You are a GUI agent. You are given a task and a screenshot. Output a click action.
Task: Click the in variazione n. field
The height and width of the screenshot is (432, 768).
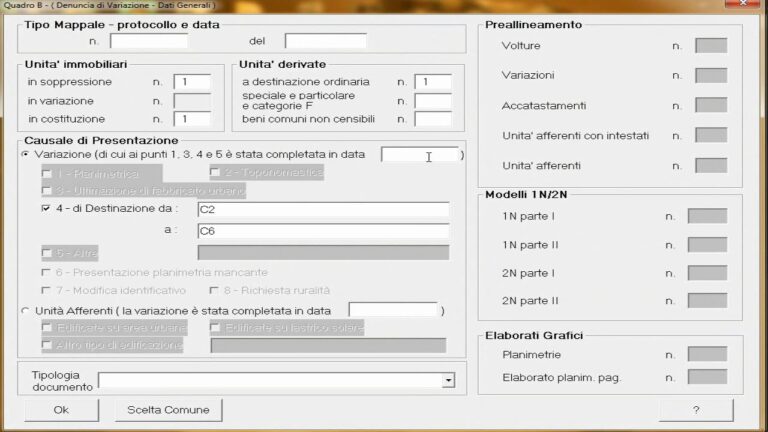[x=192, y=101]
